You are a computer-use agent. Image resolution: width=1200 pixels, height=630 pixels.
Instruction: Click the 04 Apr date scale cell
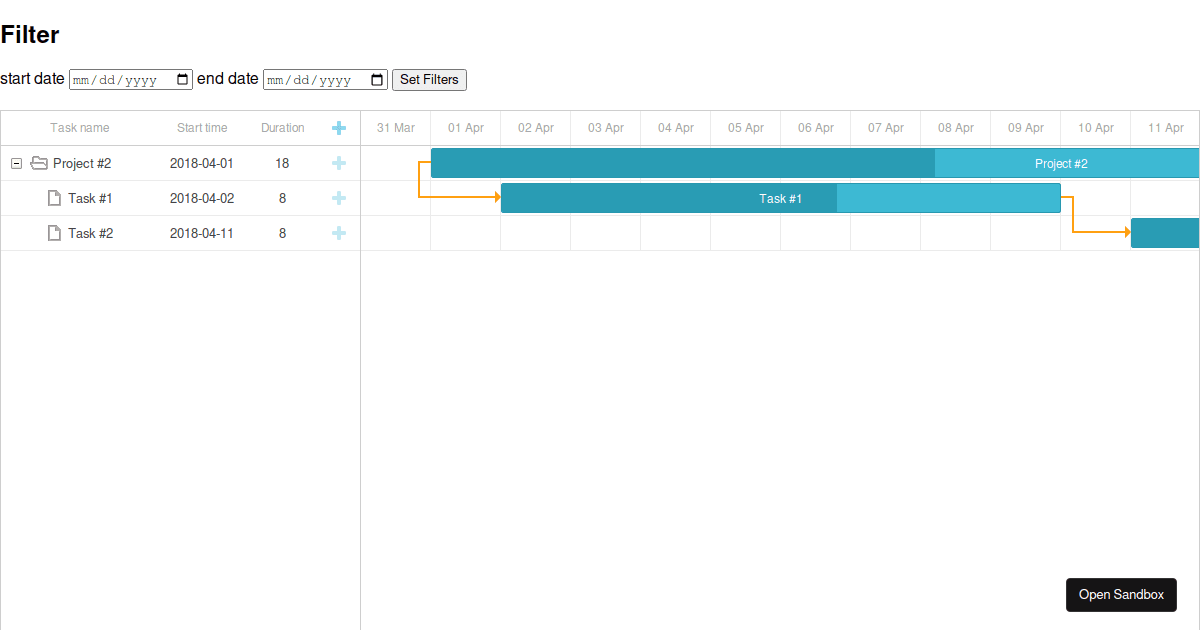coord(676,128)
